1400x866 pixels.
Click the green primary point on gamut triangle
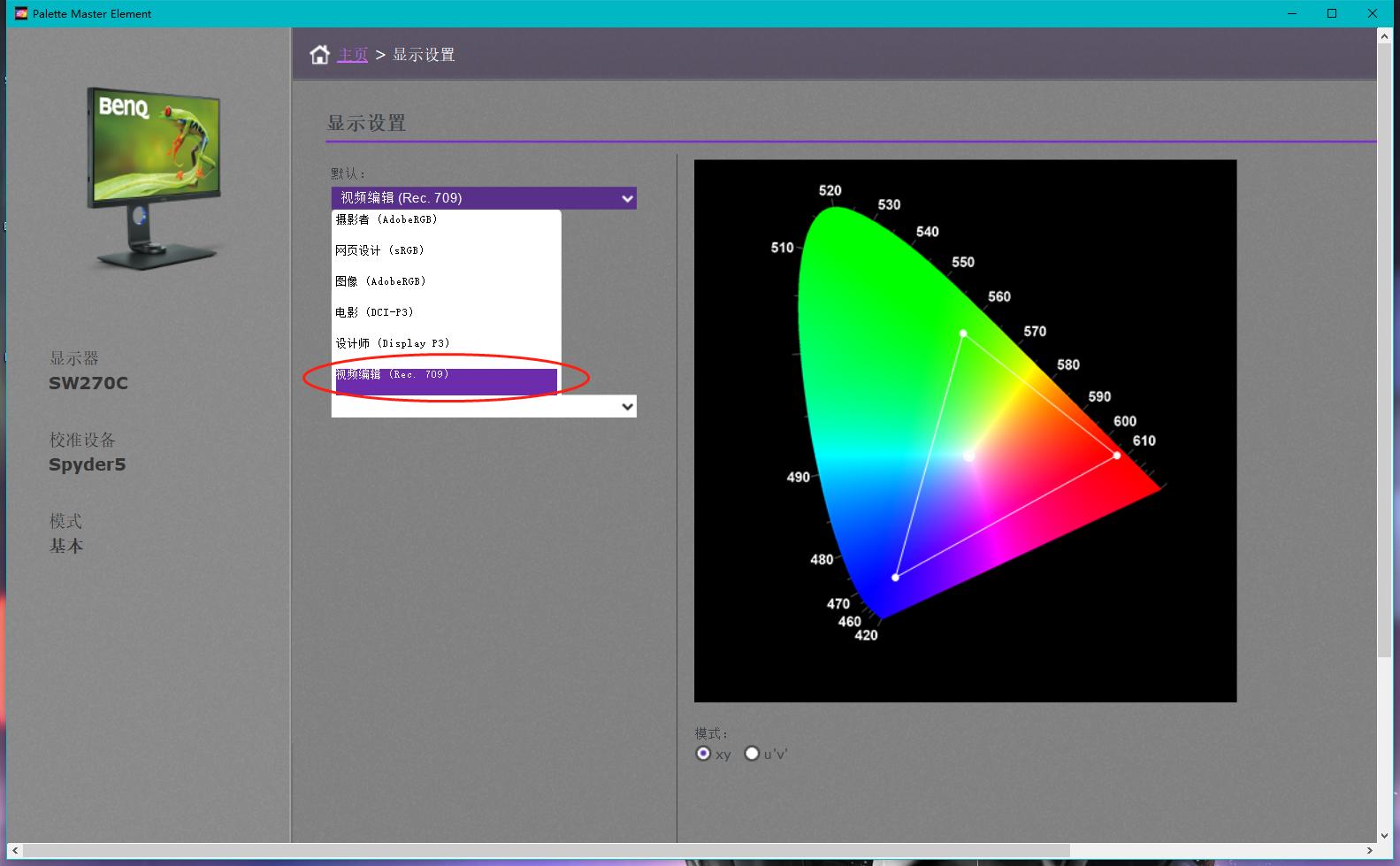coord(963,333)
